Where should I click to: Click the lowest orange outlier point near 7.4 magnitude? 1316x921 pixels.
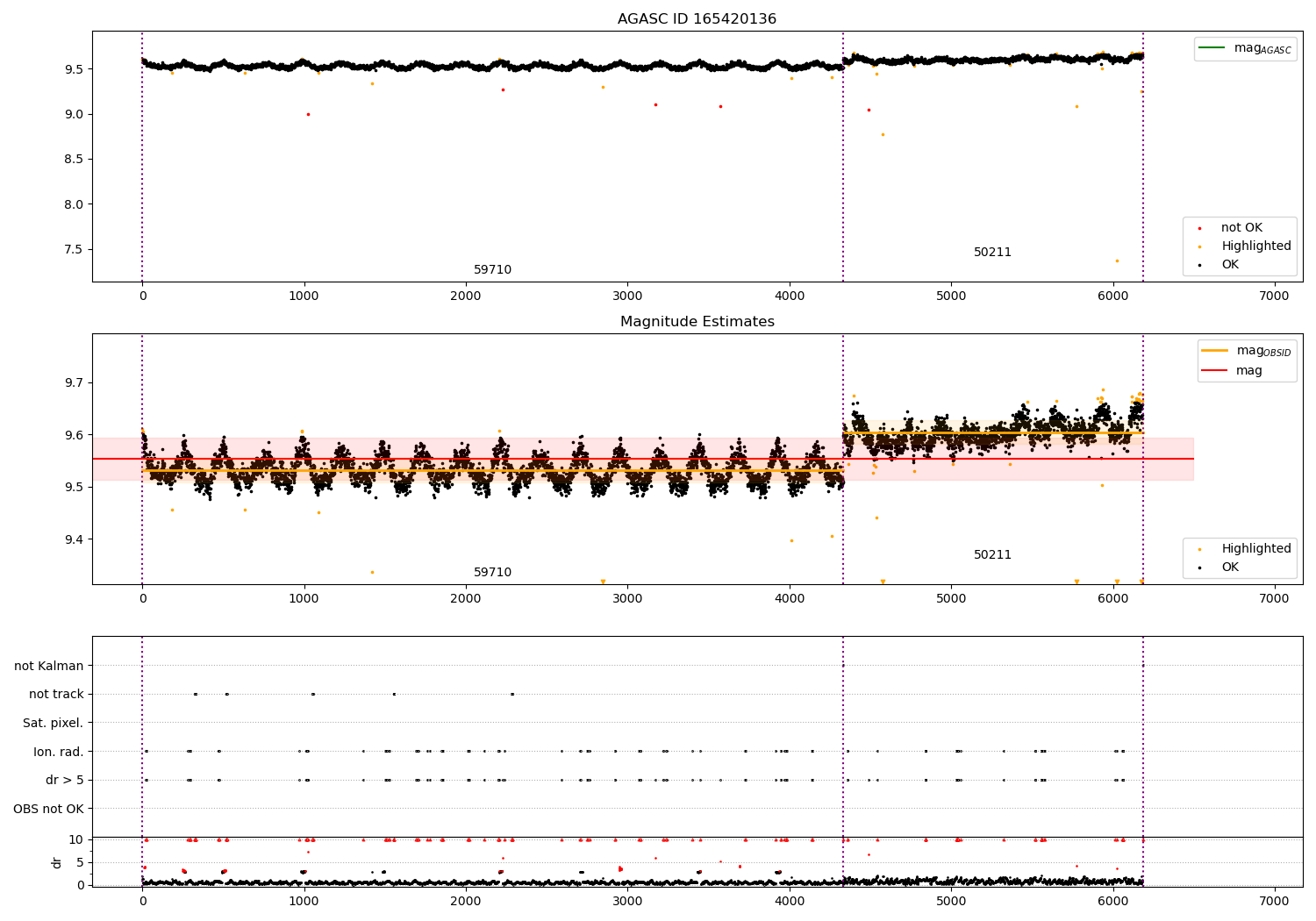(x=1117, y=261)
